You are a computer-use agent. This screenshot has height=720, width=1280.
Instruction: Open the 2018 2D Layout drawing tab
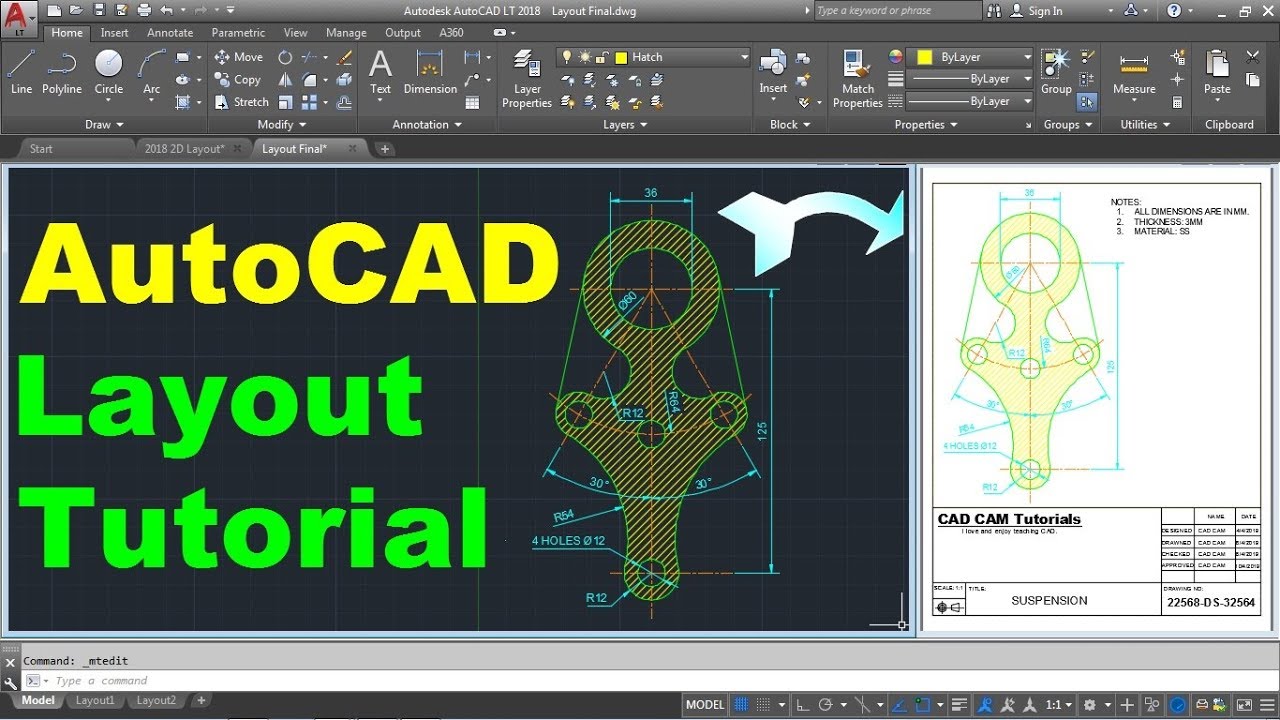coord(184,149)
